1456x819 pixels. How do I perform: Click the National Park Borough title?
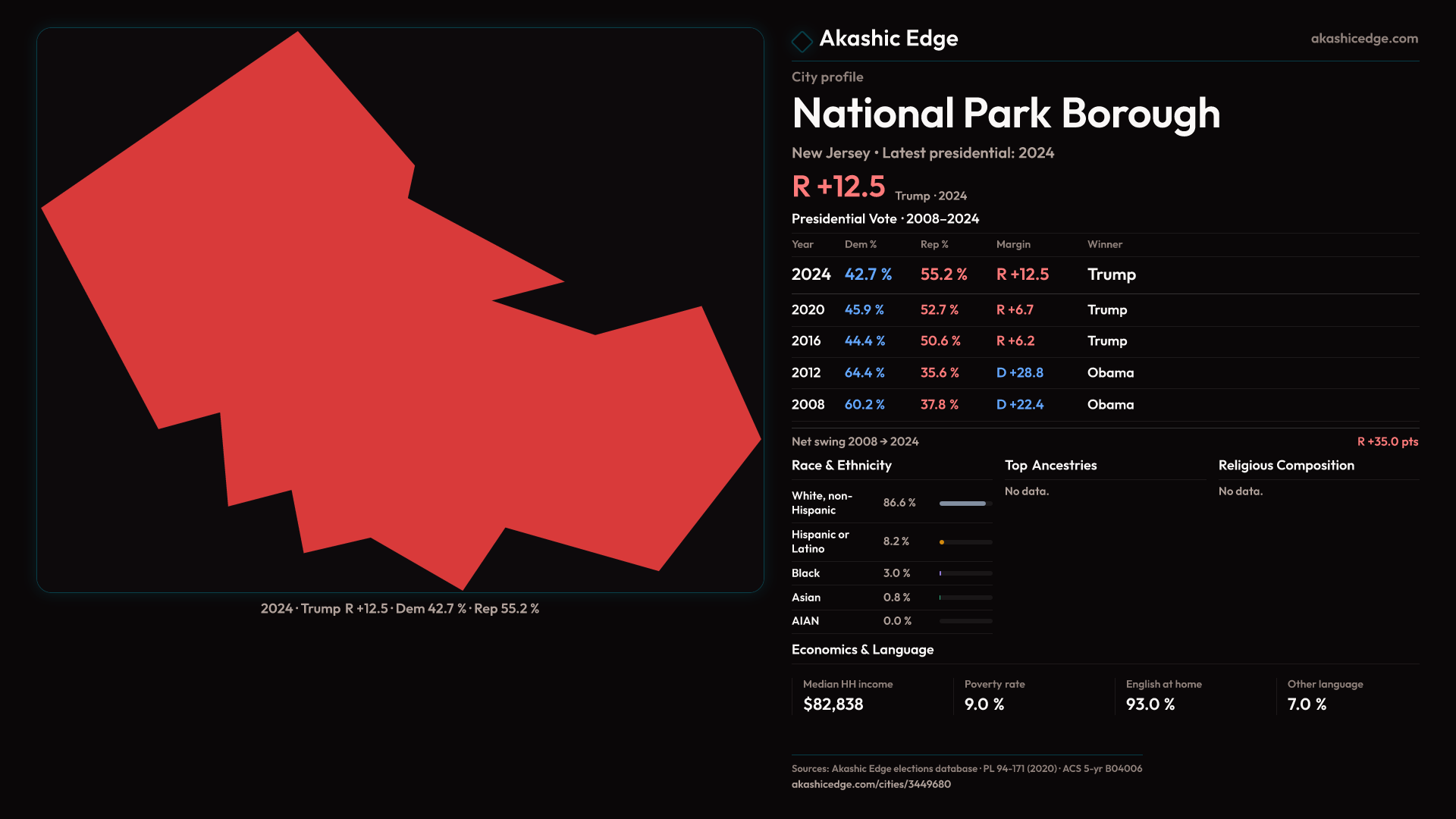[1006, 114]
